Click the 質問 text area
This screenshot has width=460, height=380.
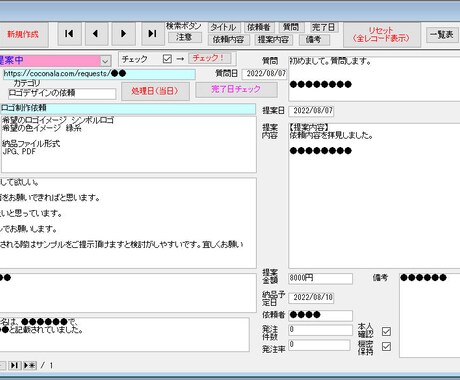point(374,79)
